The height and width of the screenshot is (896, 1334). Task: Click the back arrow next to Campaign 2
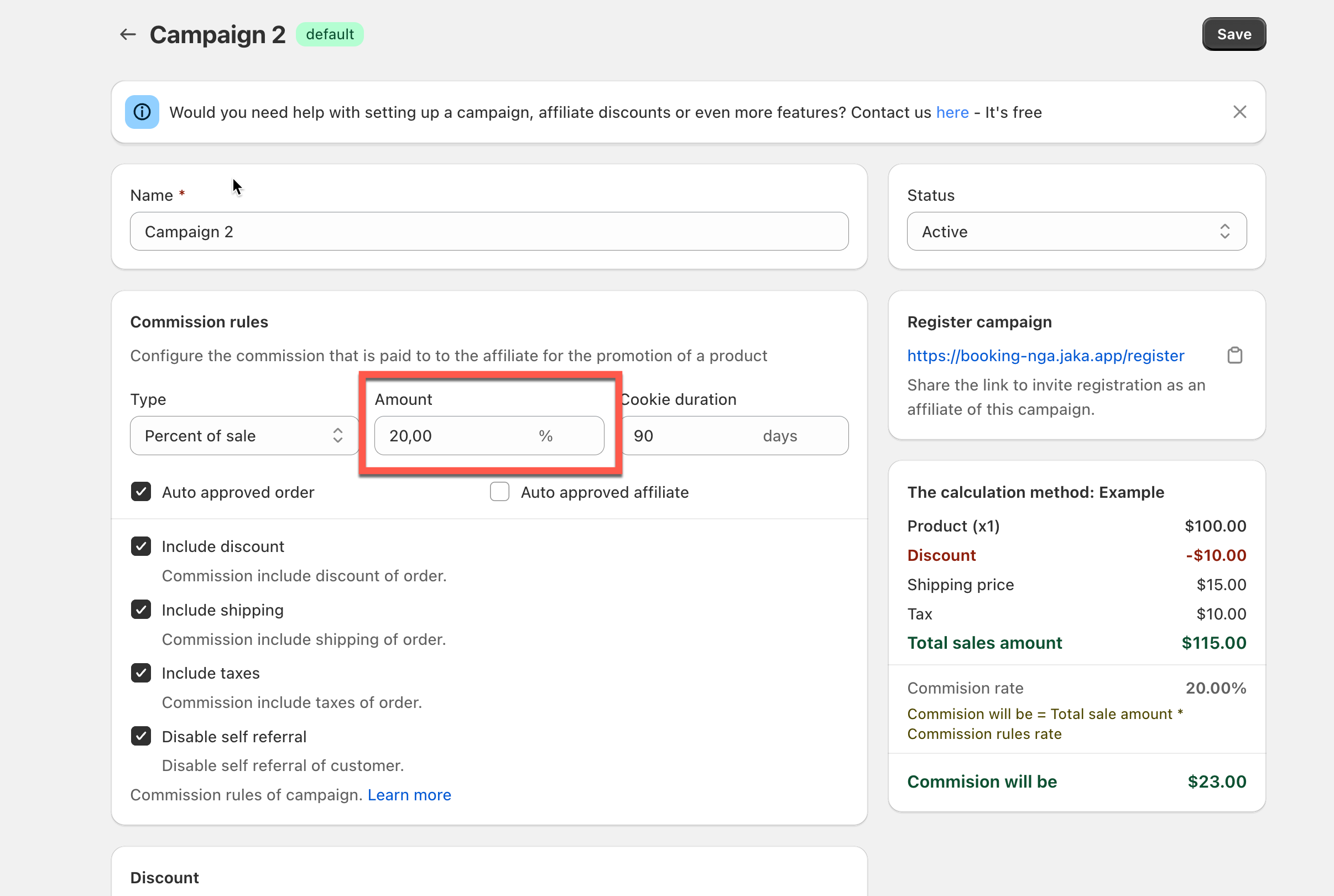[127, 34]
